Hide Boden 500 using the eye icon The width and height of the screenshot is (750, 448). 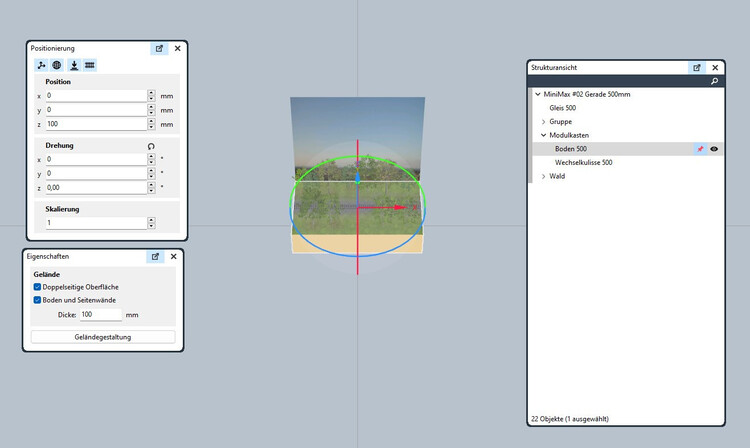(714, 149)
